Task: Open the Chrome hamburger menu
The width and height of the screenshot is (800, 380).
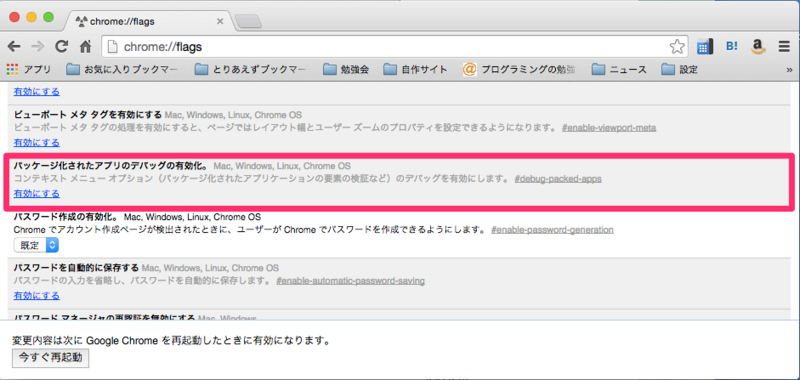Action: pyautogui.click(x=784, y=47)
